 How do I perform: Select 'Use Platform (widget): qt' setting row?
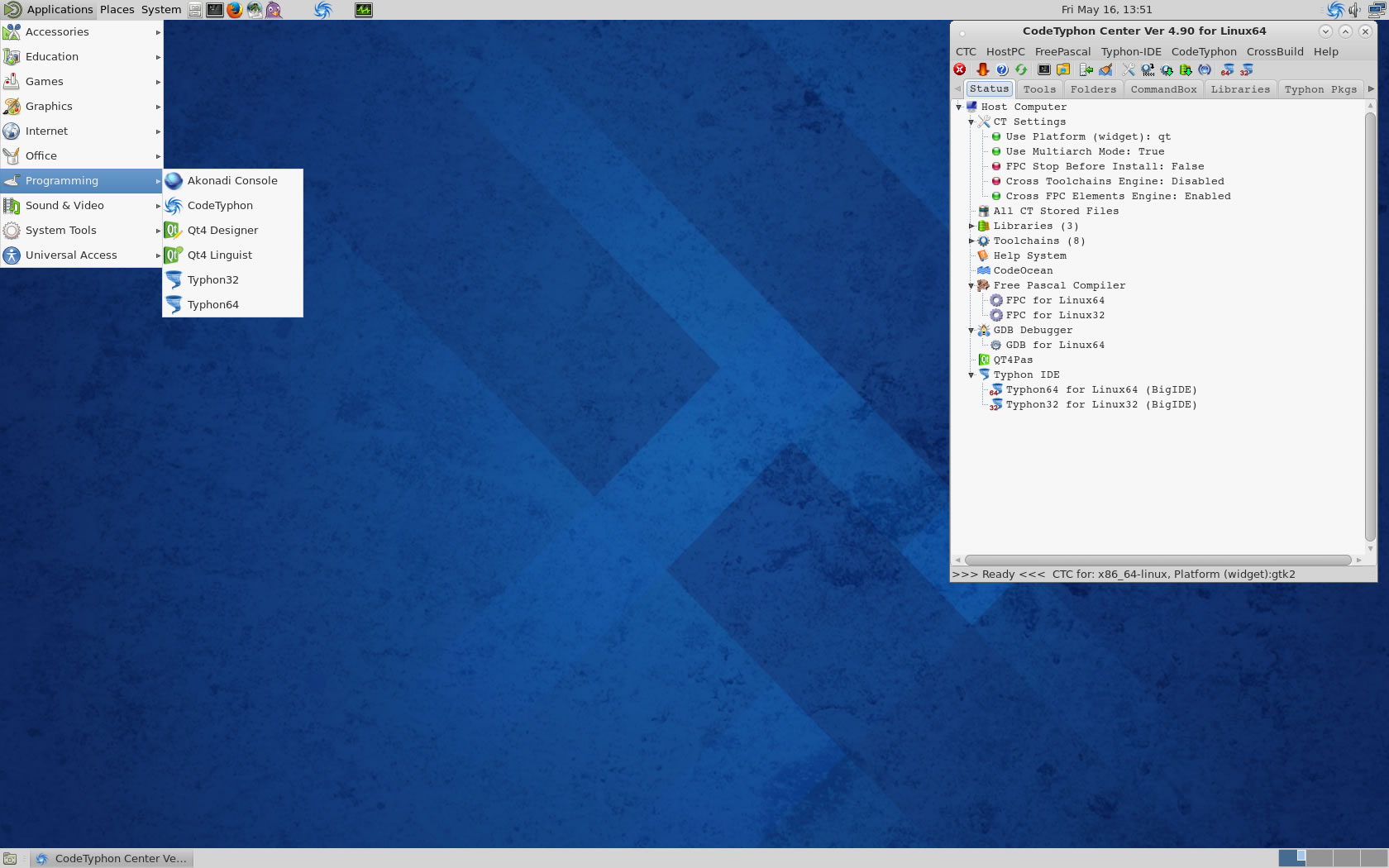point(1081,136)
